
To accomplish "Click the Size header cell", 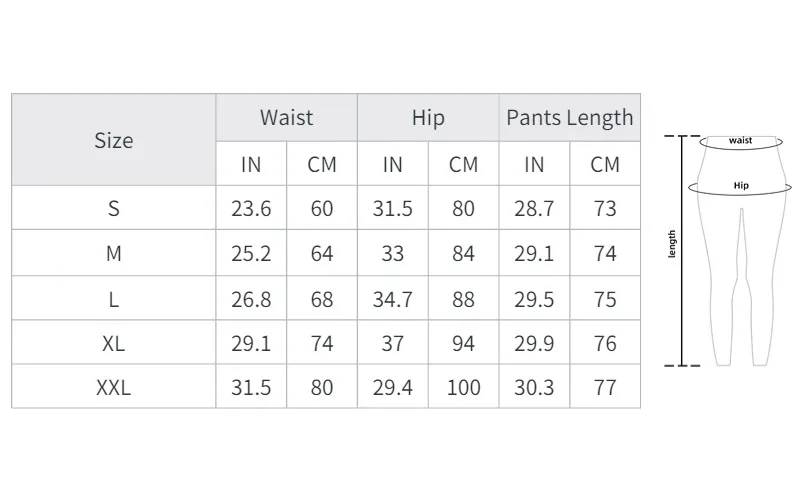I will [x=114, y=140].
